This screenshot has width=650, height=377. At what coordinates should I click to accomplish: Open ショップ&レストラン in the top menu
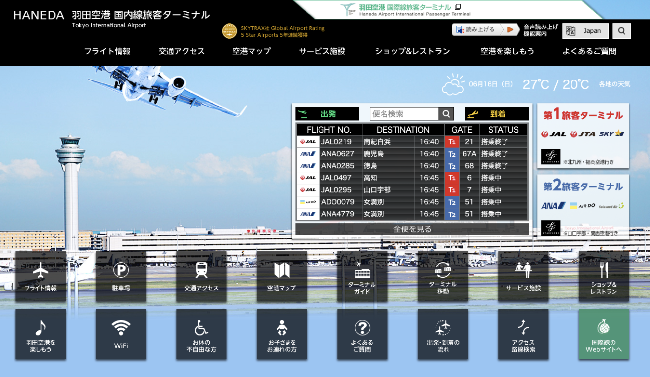[x=412, y=51]
